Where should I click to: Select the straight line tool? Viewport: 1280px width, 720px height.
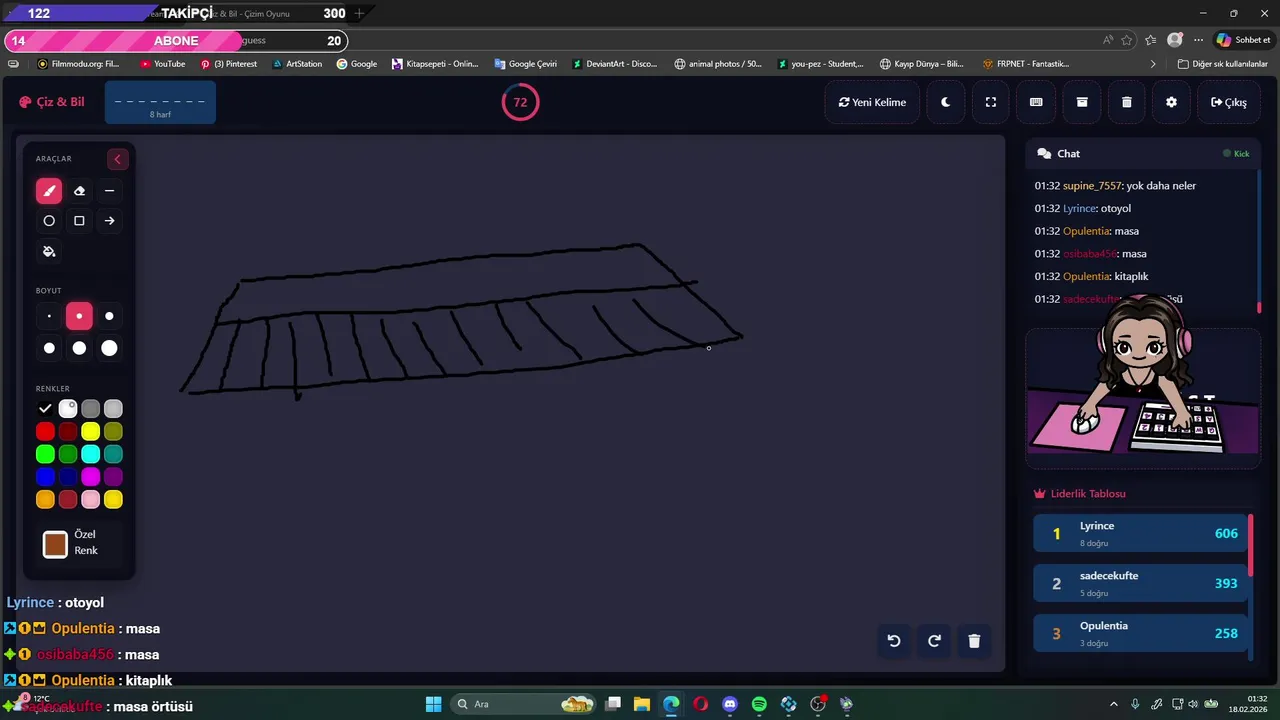pos(109,191)
